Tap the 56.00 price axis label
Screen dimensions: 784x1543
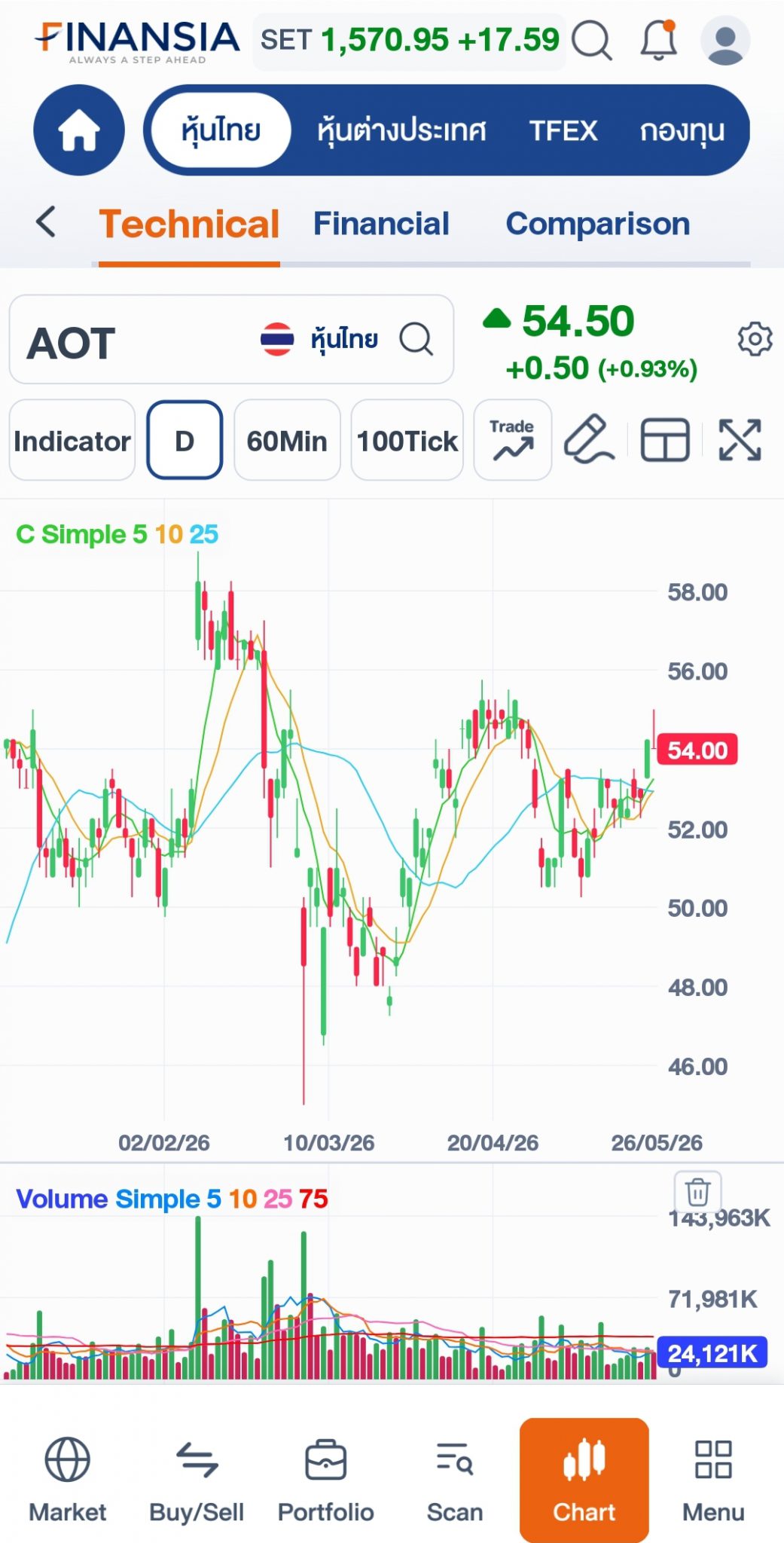(697, 671)
